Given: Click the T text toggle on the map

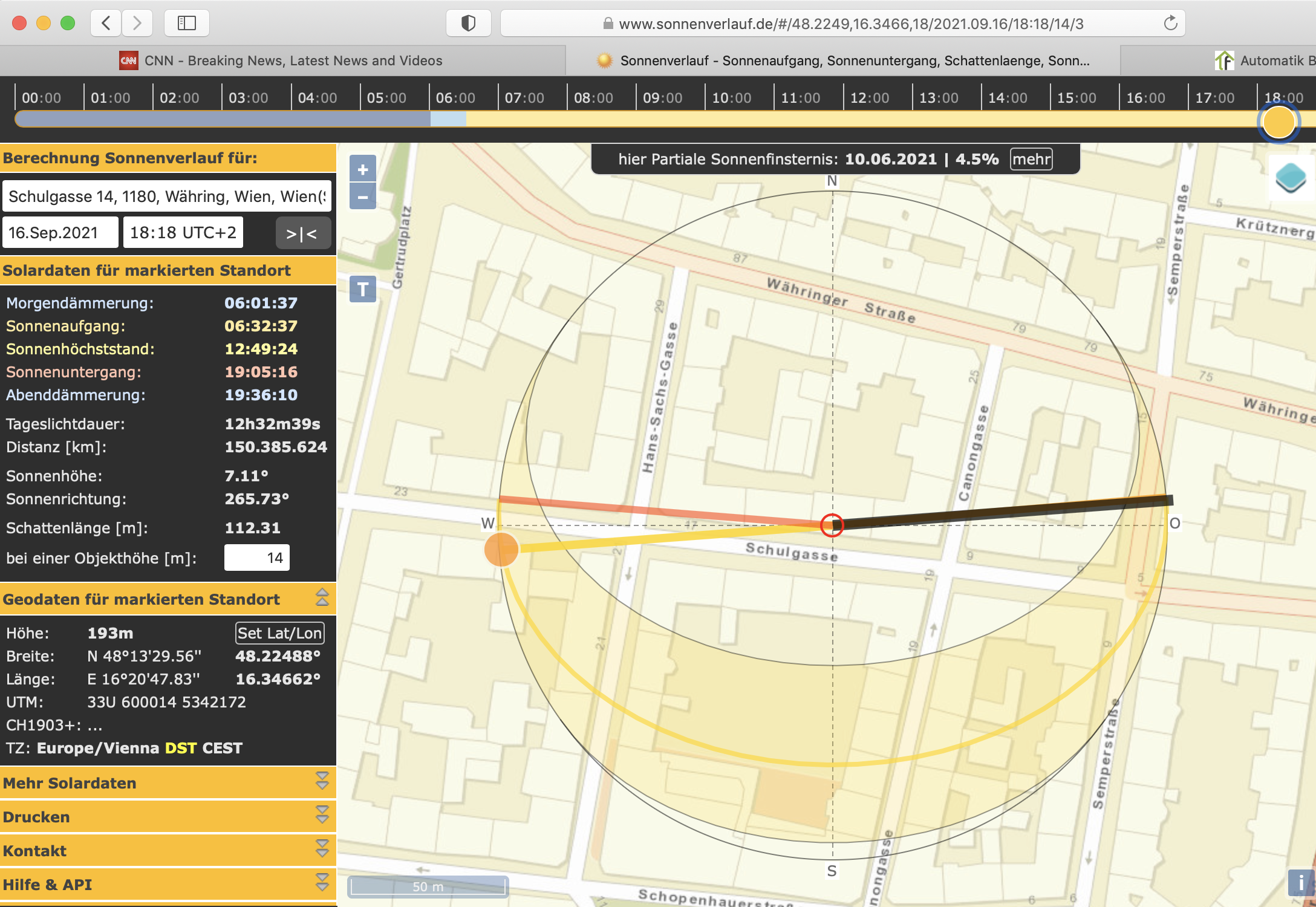Looking at the screenshot, I should click(x=363, y=289).
